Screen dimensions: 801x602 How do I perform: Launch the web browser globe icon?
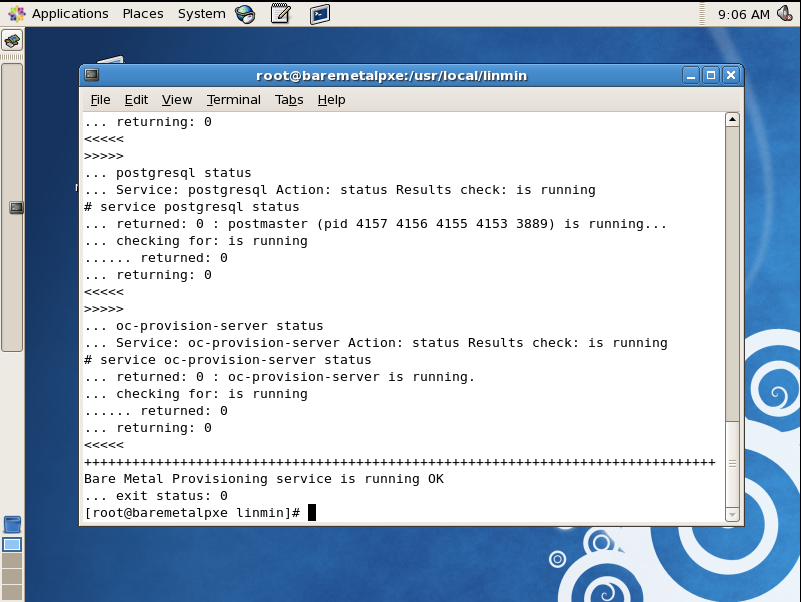point(245,14)
